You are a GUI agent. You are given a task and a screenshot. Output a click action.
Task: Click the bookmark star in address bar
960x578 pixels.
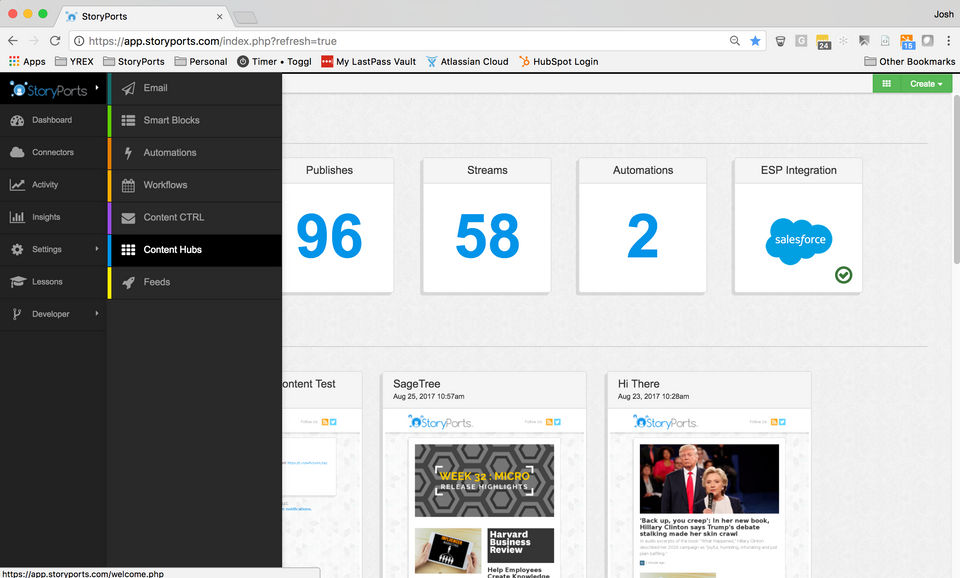coord(755,41)
